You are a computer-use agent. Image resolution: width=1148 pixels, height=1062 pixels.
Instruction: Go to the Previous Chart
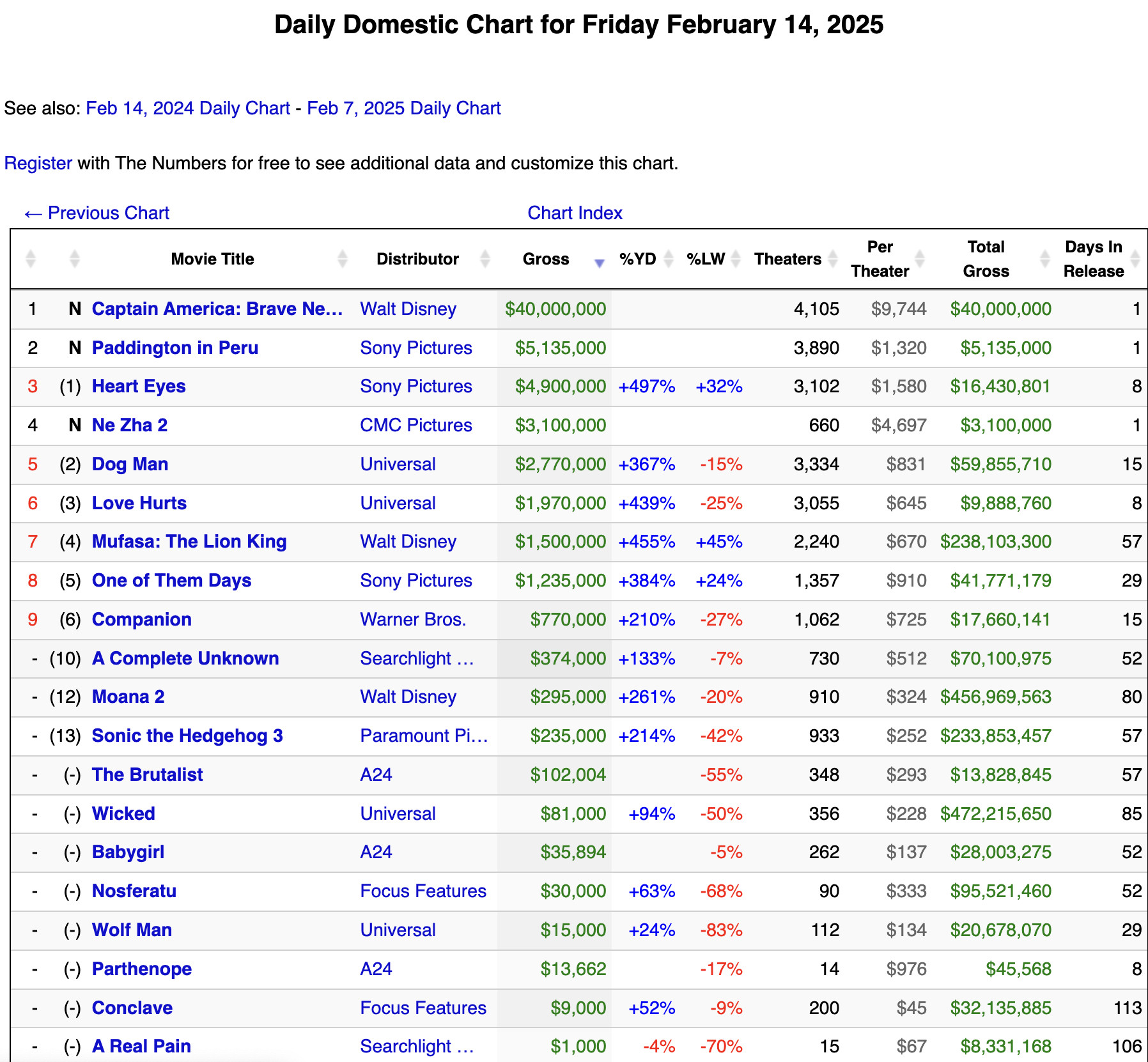(x=97, y=213)
